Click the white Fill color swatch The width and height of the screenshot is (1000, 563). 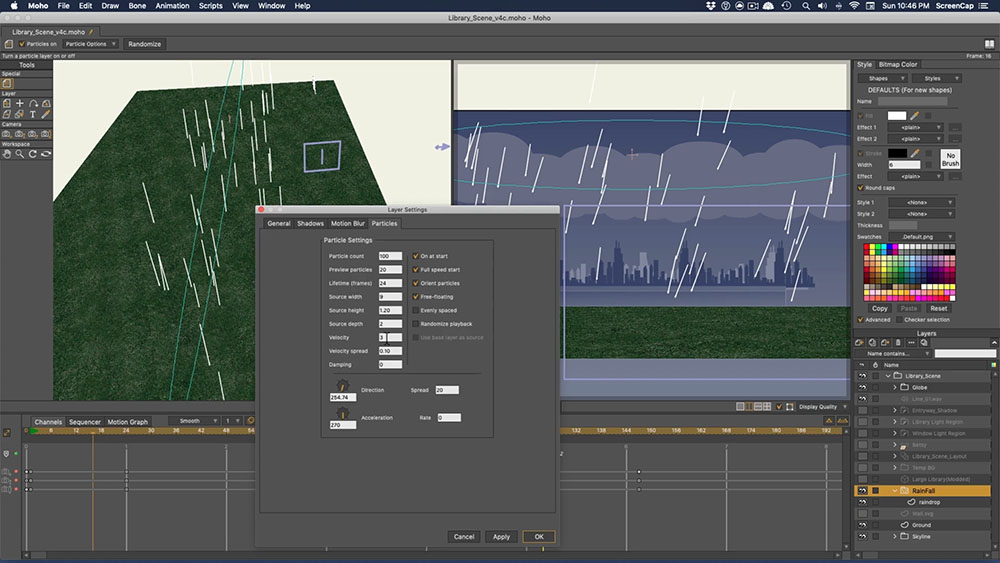pos(897,115)
